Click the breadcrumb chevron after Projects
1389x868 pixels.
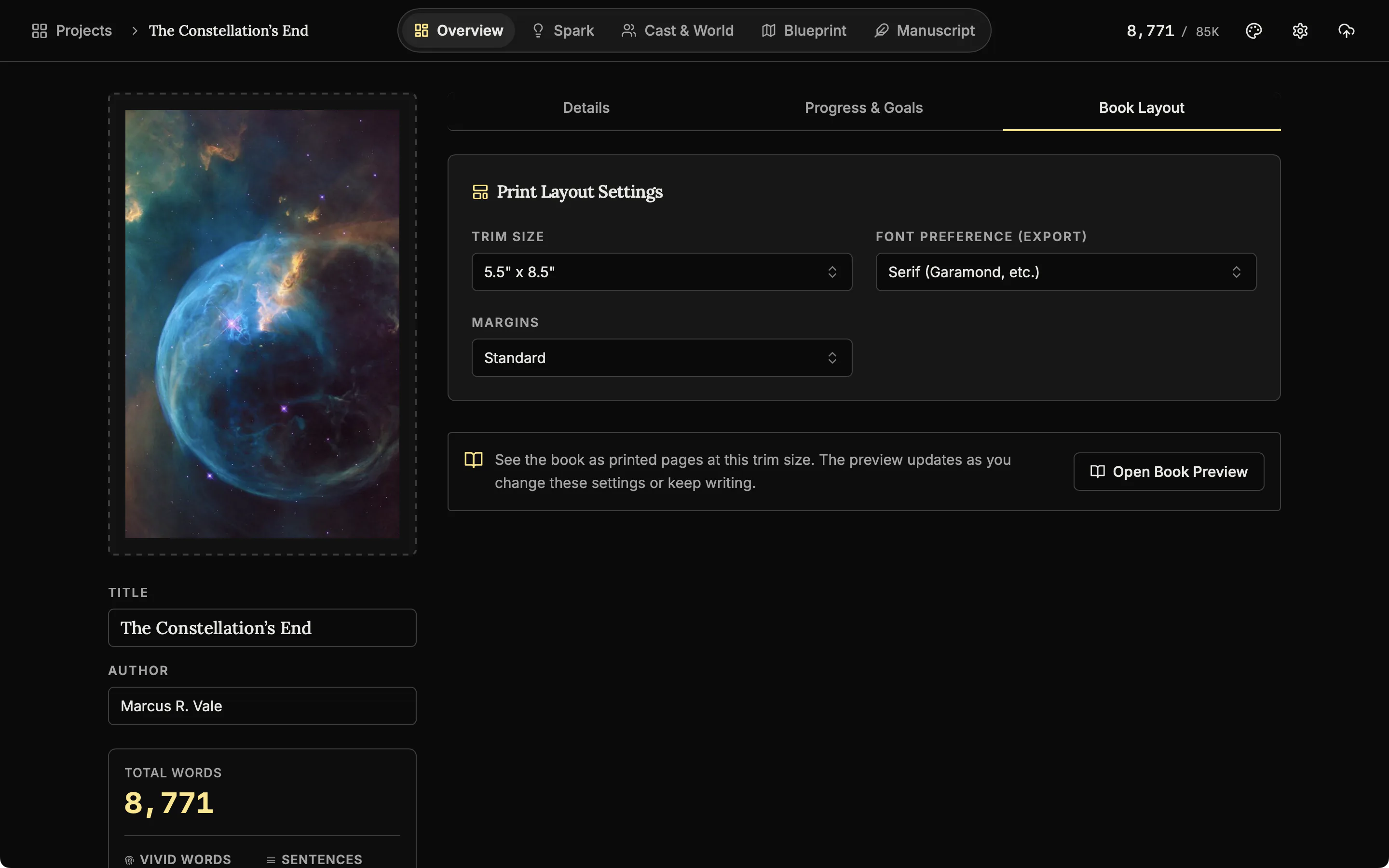134,30
